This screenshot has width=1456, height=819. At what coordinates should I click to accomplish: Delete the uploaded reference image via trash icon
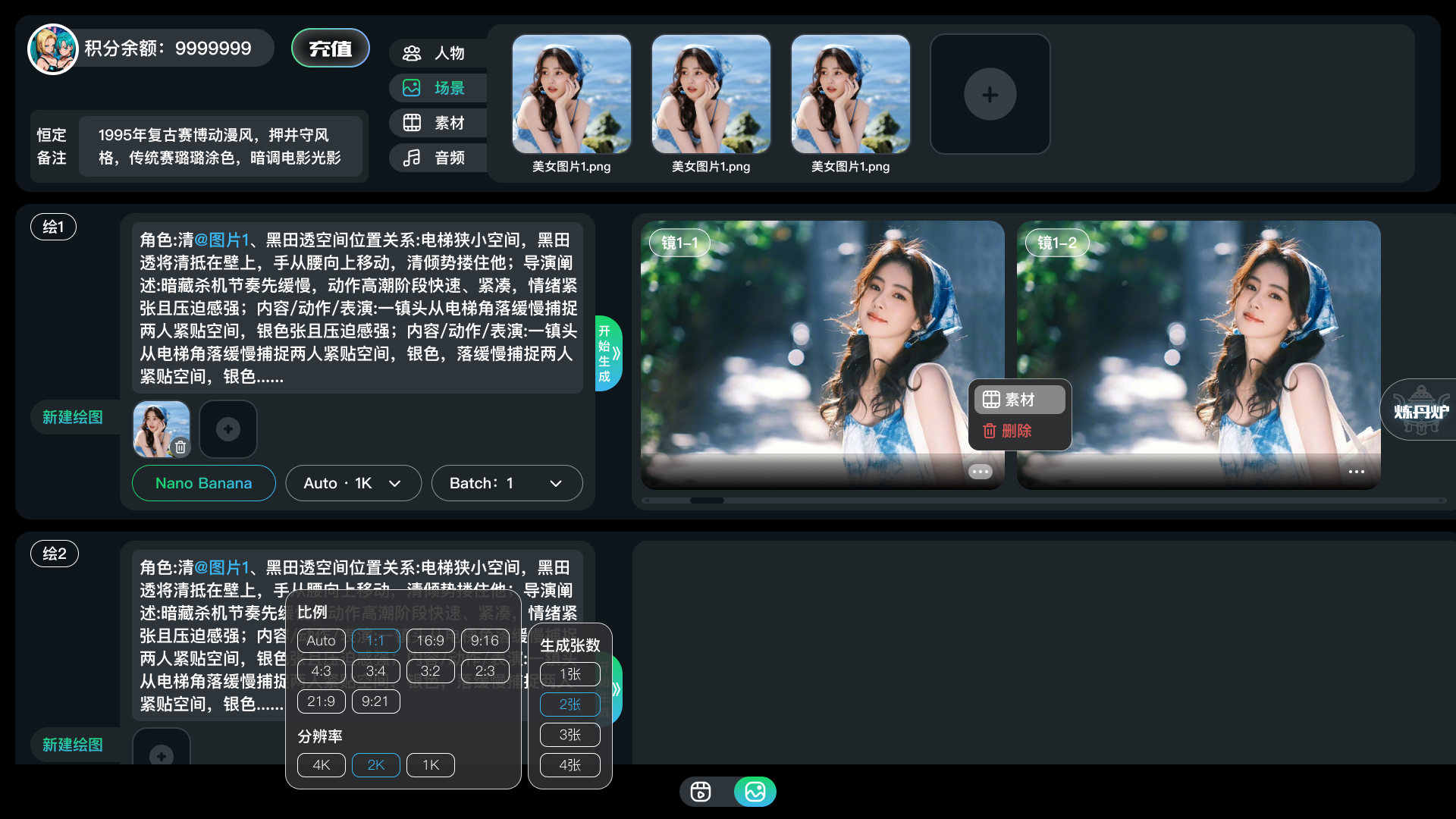(x=180, y=447)
